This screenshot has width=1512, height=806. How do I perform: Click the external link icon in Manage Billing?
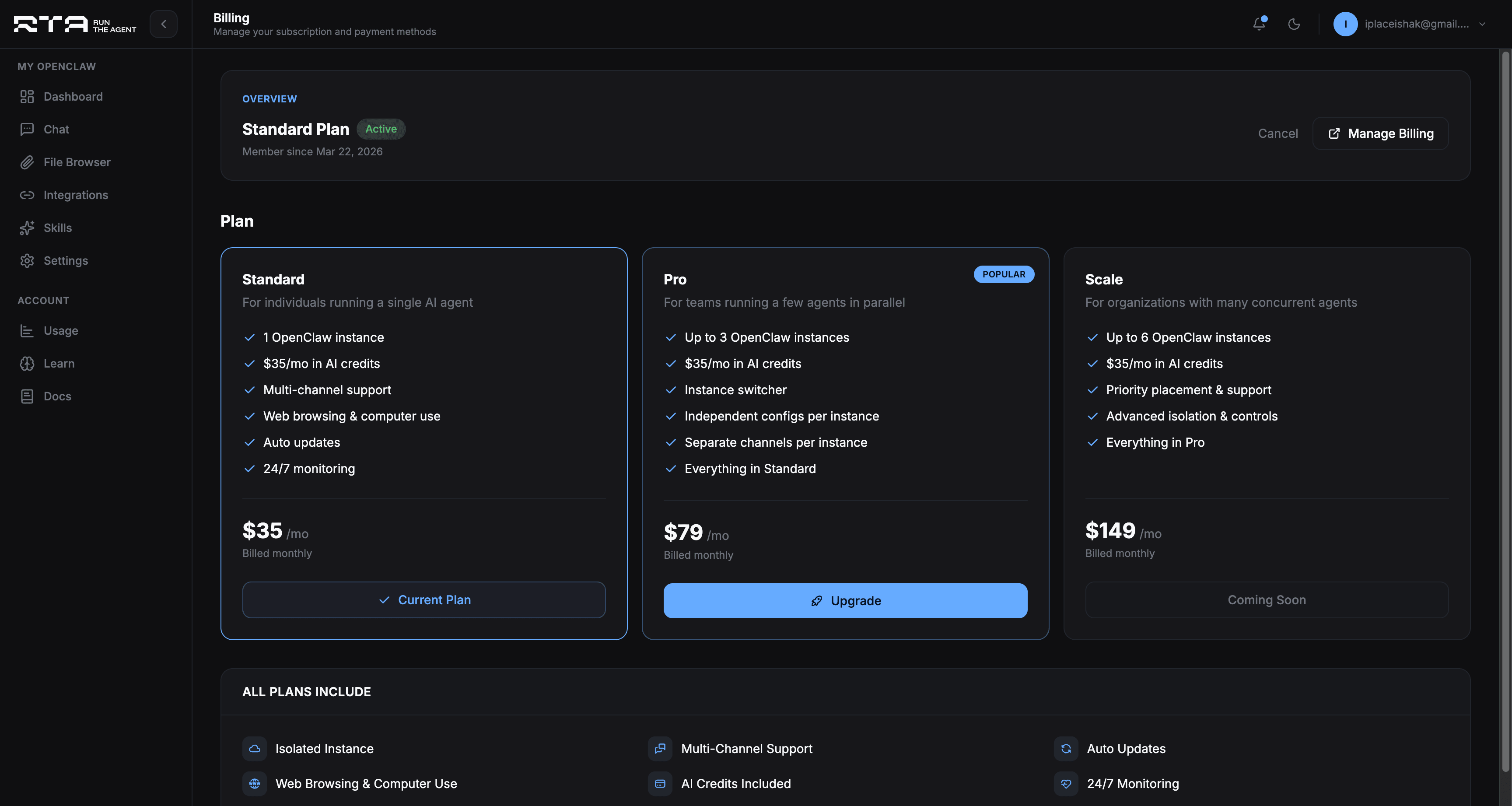click(1334, 134)
